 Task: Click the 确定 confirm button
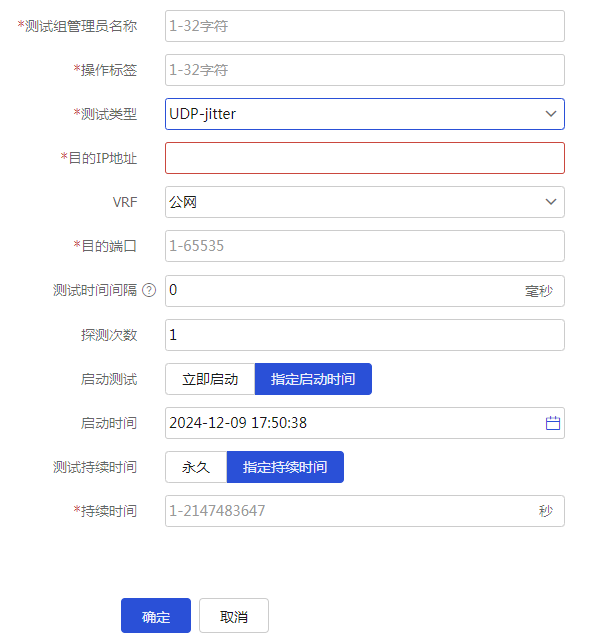tap(156, 616)
